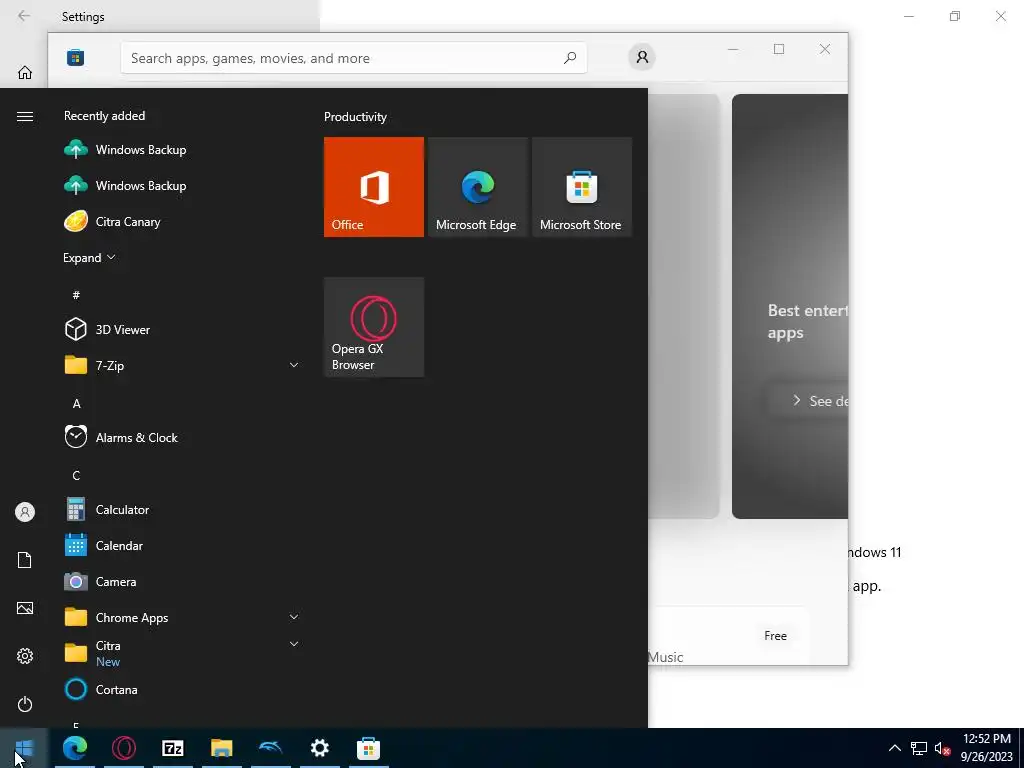Open the first Windows Backup entry
Viewport: 1024px width, 768px height.
point(180,150)
